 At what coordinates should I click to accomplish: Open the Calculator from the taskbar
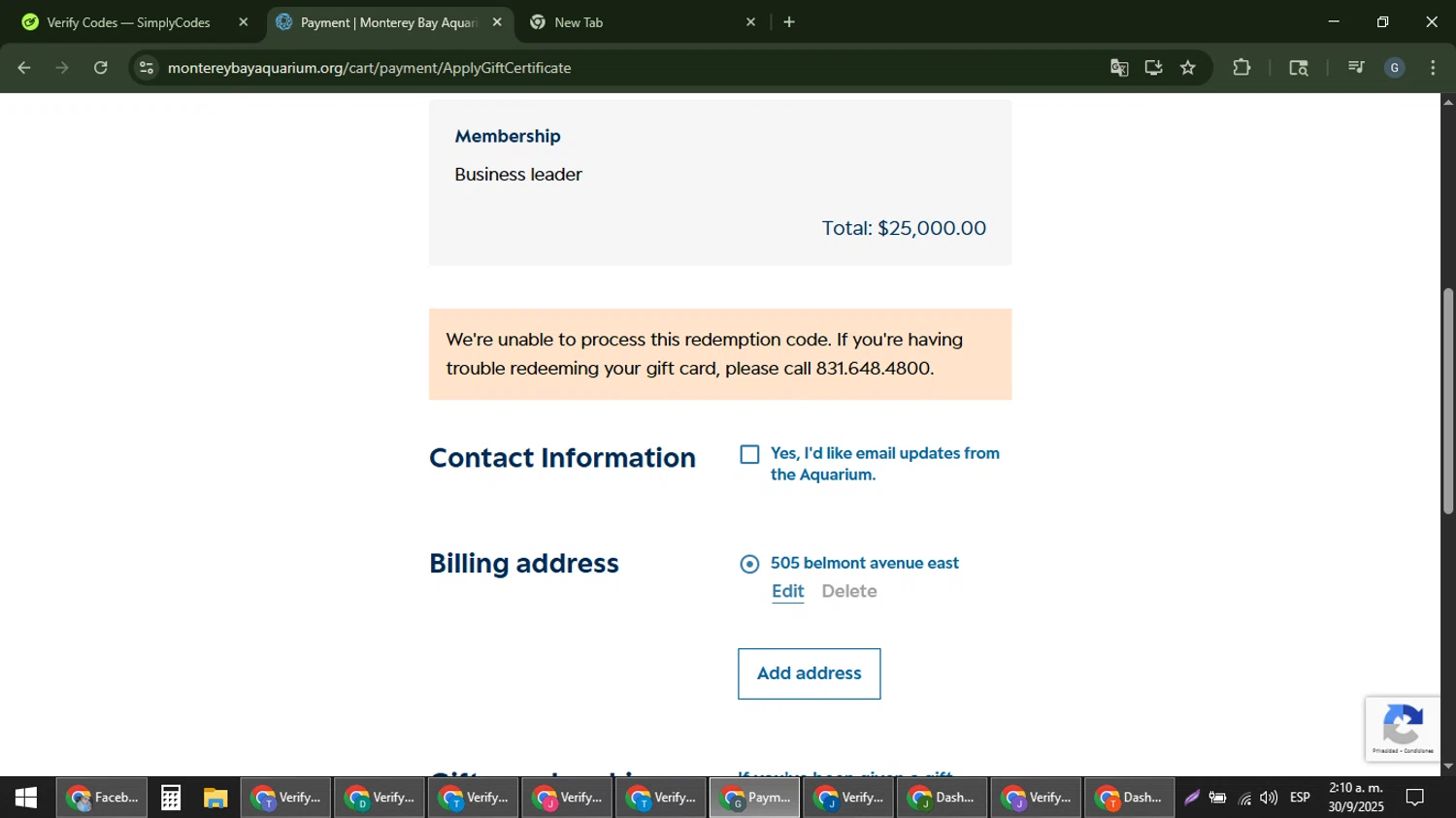(171, 798)
